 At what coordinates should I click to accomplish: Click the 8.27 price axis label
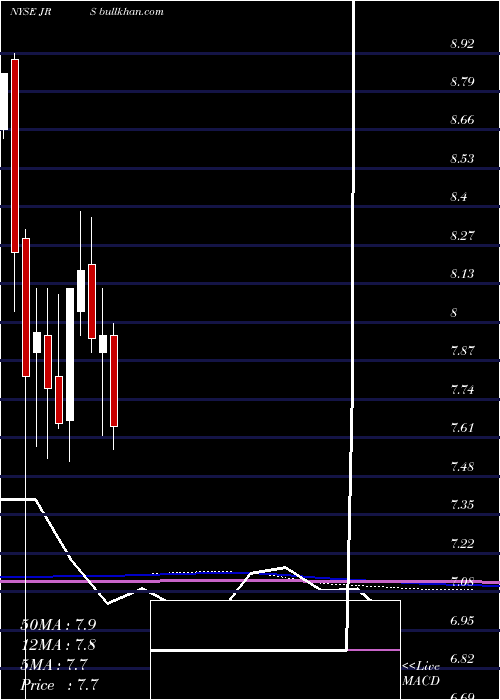click(x=462, y=235)
